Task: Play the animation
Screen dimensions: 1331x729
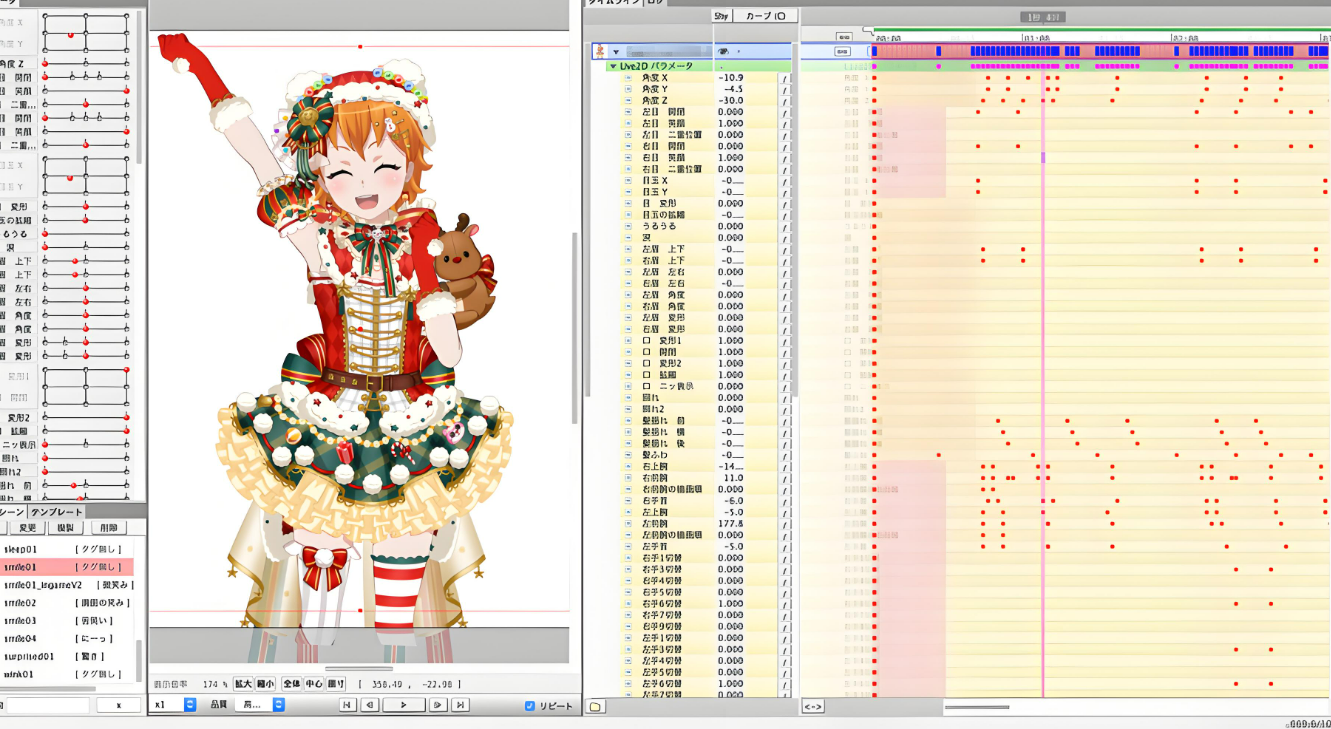Action: pyautogui.click(x=403, y=705)
